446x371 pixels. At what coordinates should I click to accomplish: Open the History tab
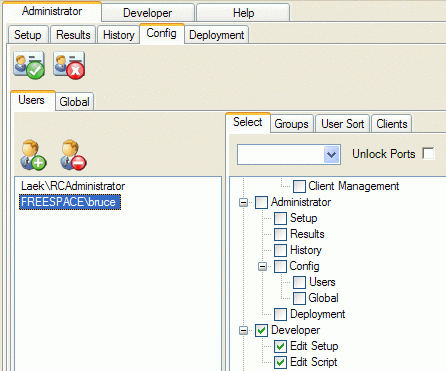(119, 35)
